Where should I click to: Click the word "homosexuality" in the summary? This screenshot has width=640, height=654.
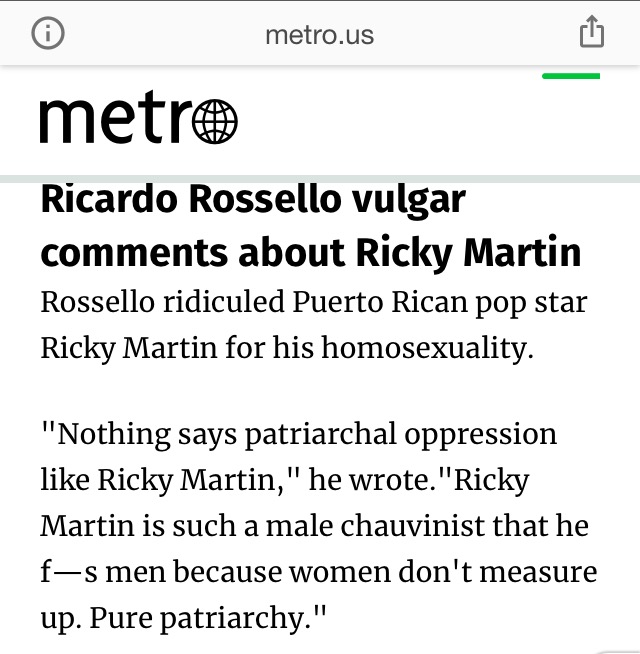tap(441, 349)
